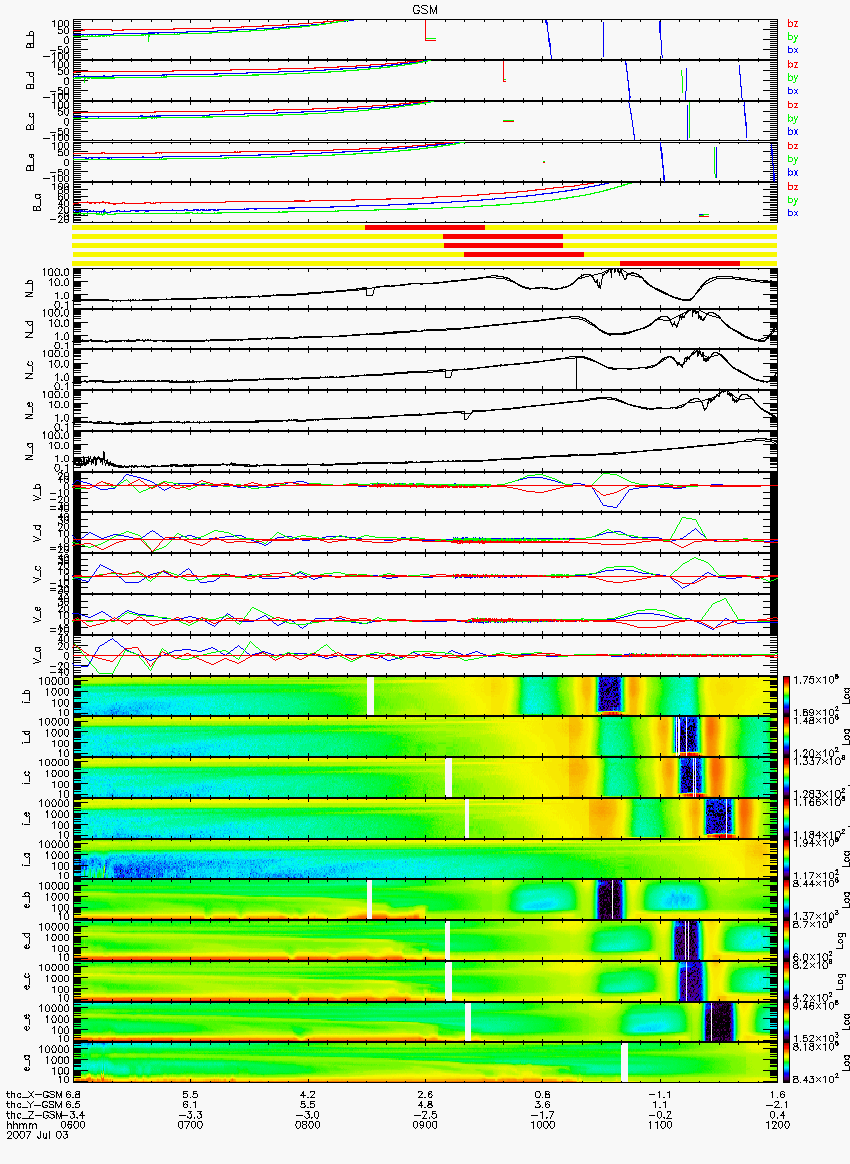
Task: Click the N_e density panel label
Action: pyautogui.click(x=31, y=410)
